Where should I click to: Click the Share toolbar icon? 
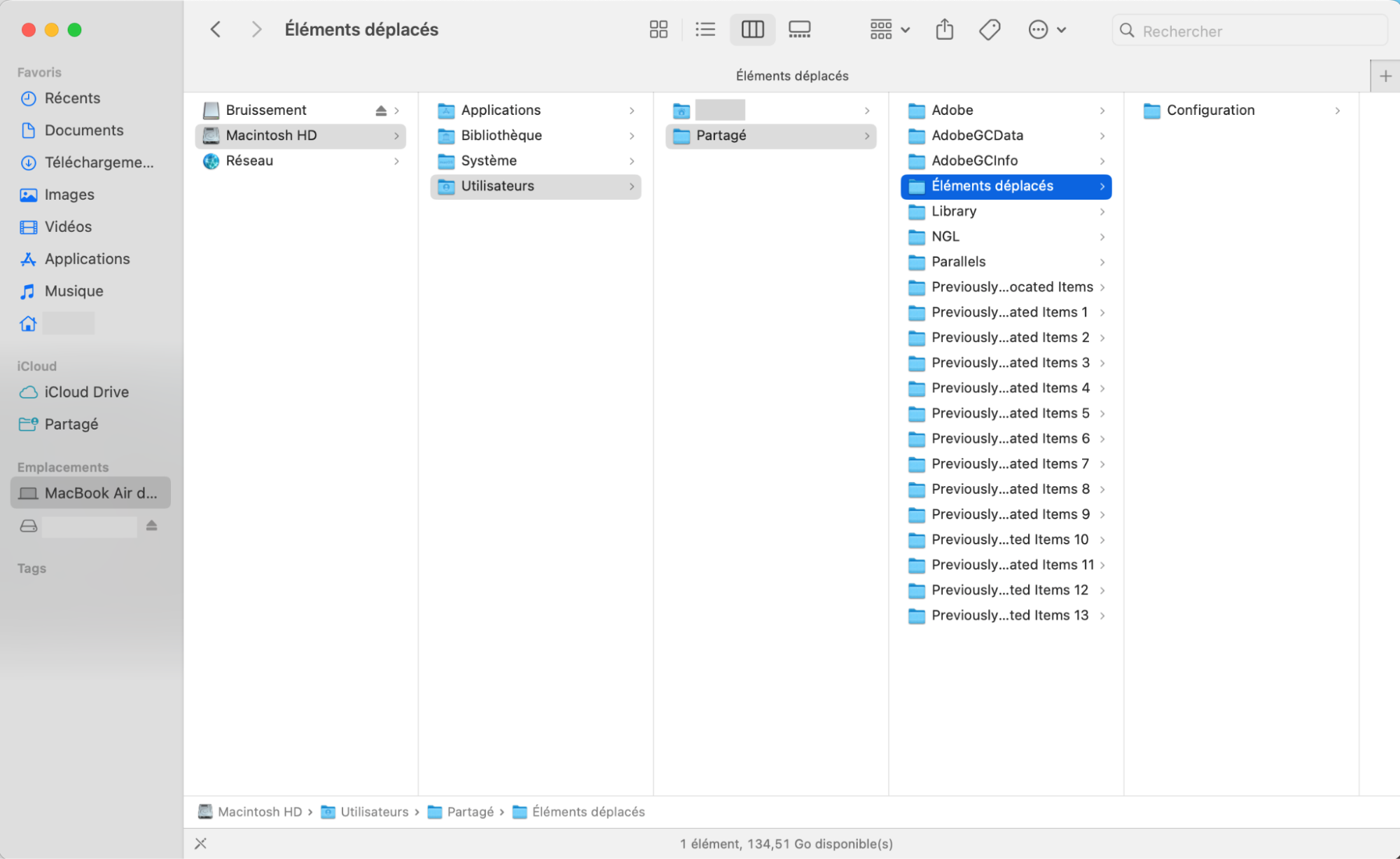[x=944, y=29]
